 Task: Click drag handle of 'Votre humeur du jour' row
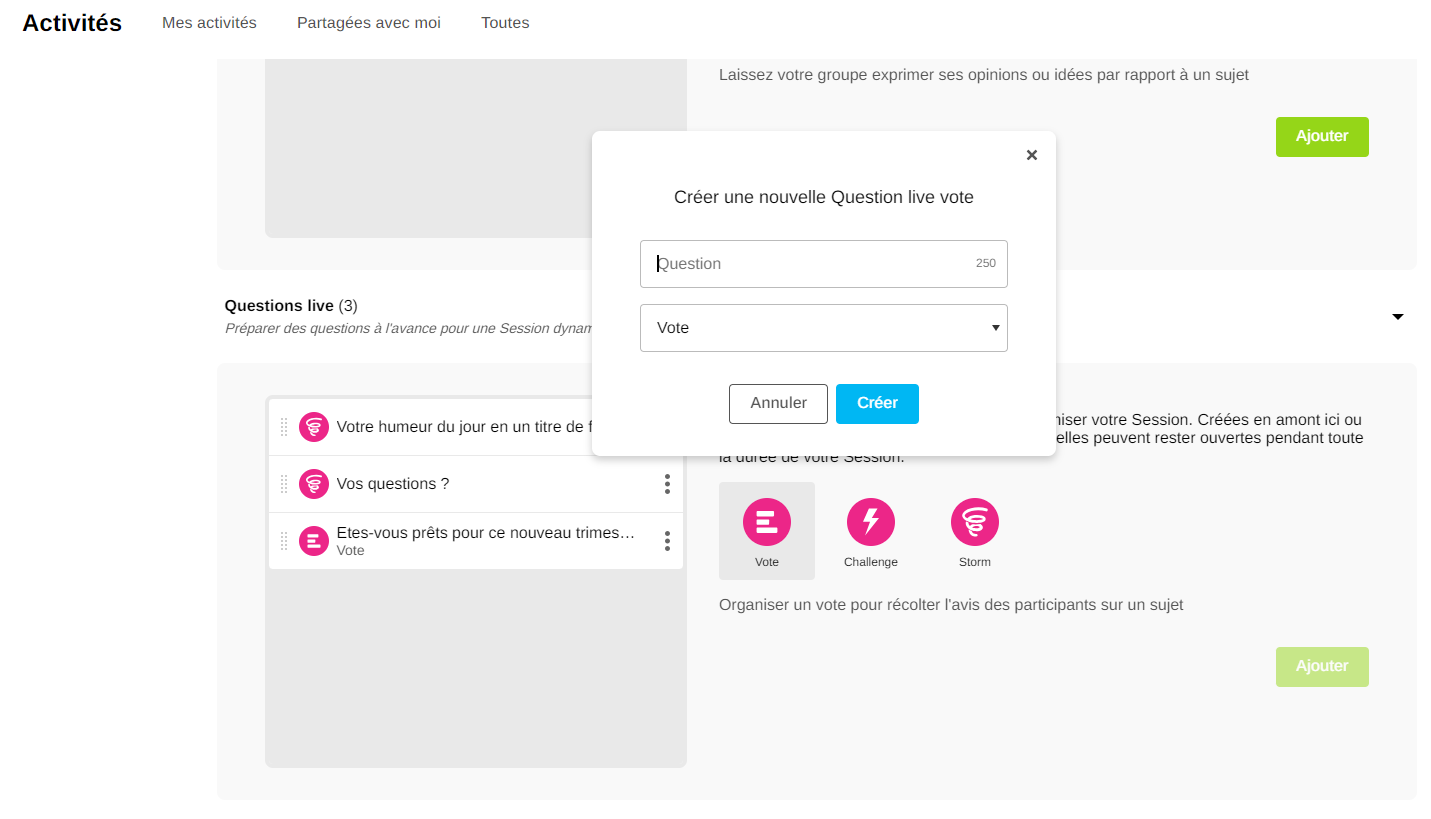click(284, 427)
